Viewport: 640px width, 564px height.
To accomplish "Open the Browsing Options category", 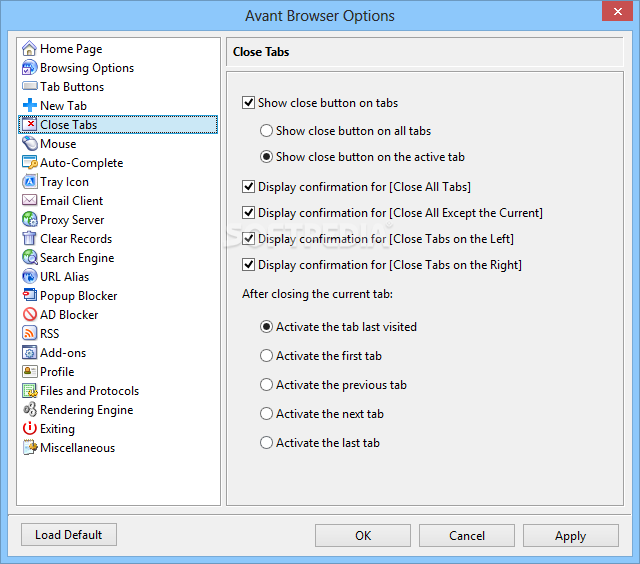I will pyautogui.click(x=87, y=68).
